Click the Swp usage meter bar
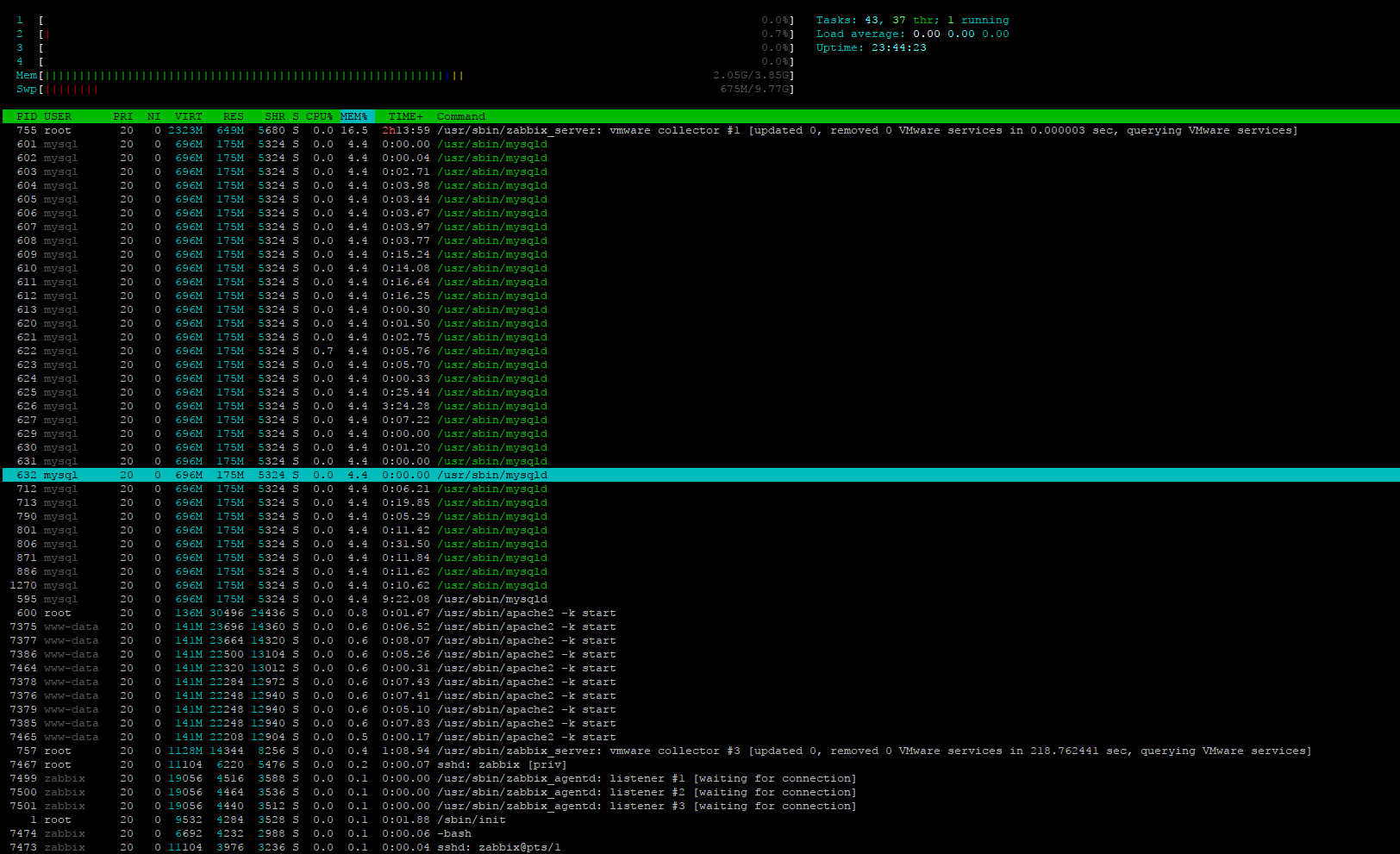This screenshot has width=1400, height=854. pyautogui.click(x=71, y=90)
